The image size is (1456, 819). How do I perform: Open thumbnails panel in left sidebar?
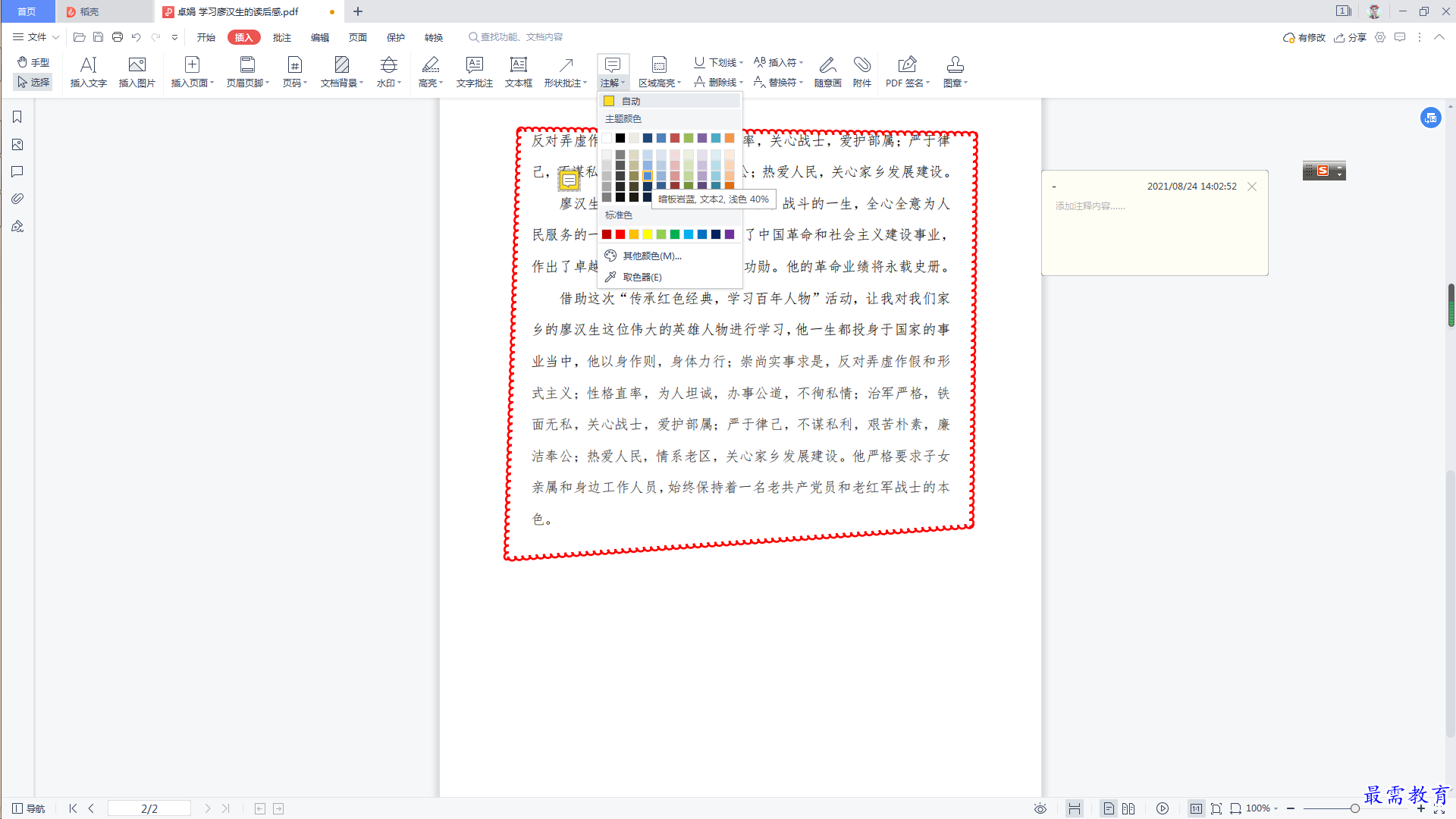click(x=17, y=145)
